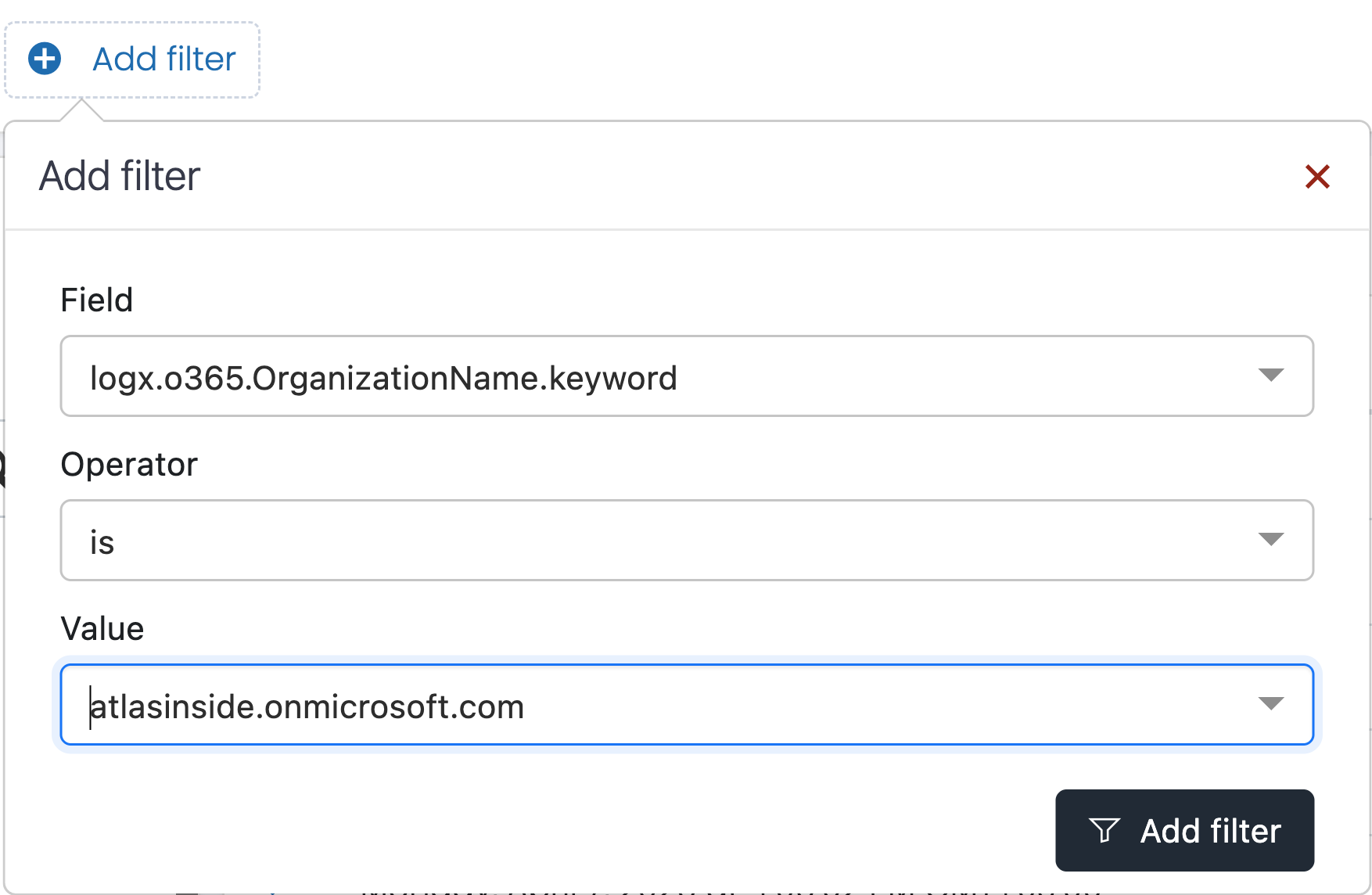
Task: Select the logx.o365.OrganizationName.keyword field text
Action: click(383, 379)
